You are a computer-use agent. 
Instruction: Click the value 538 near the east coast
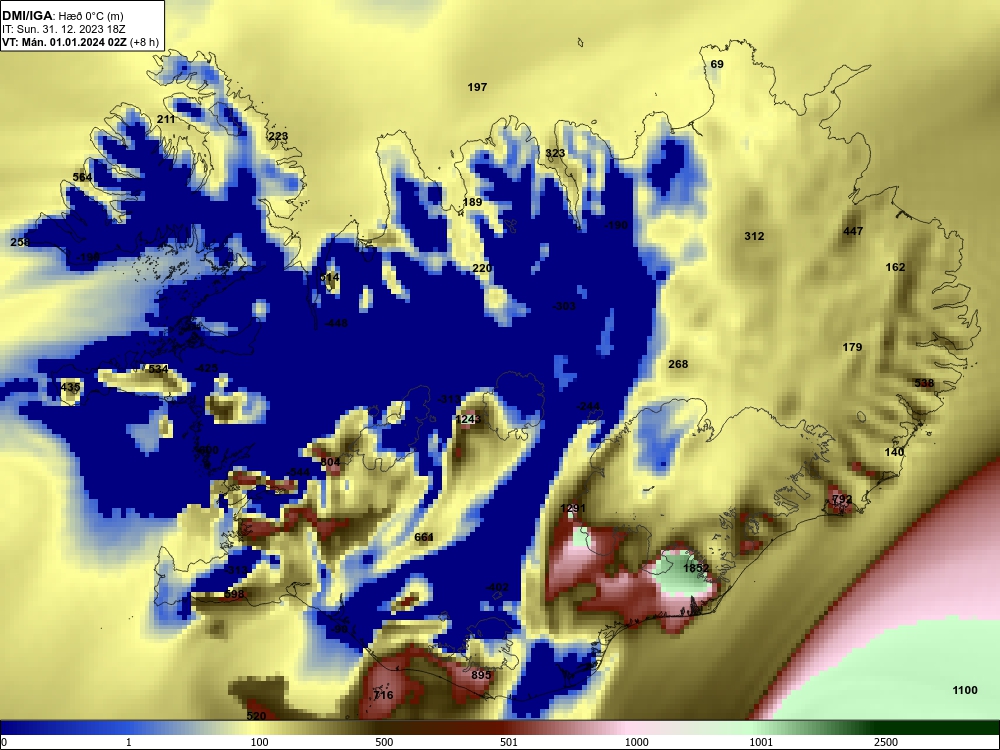pos(923,383)
